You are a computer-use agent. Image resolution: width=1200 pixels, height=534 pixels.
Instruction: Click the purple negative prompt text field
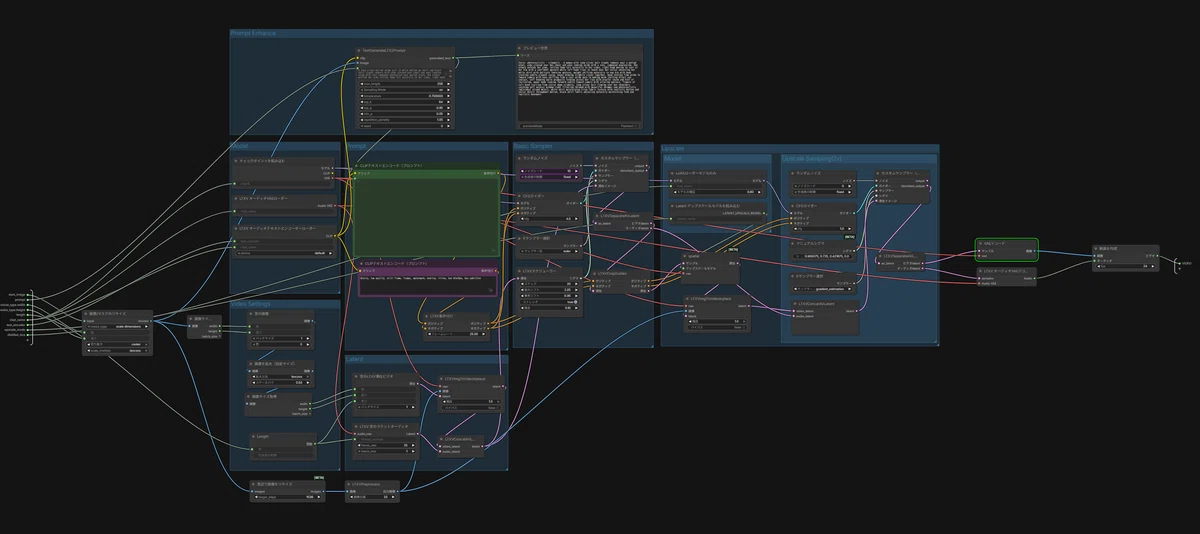(x=427, y=285)
